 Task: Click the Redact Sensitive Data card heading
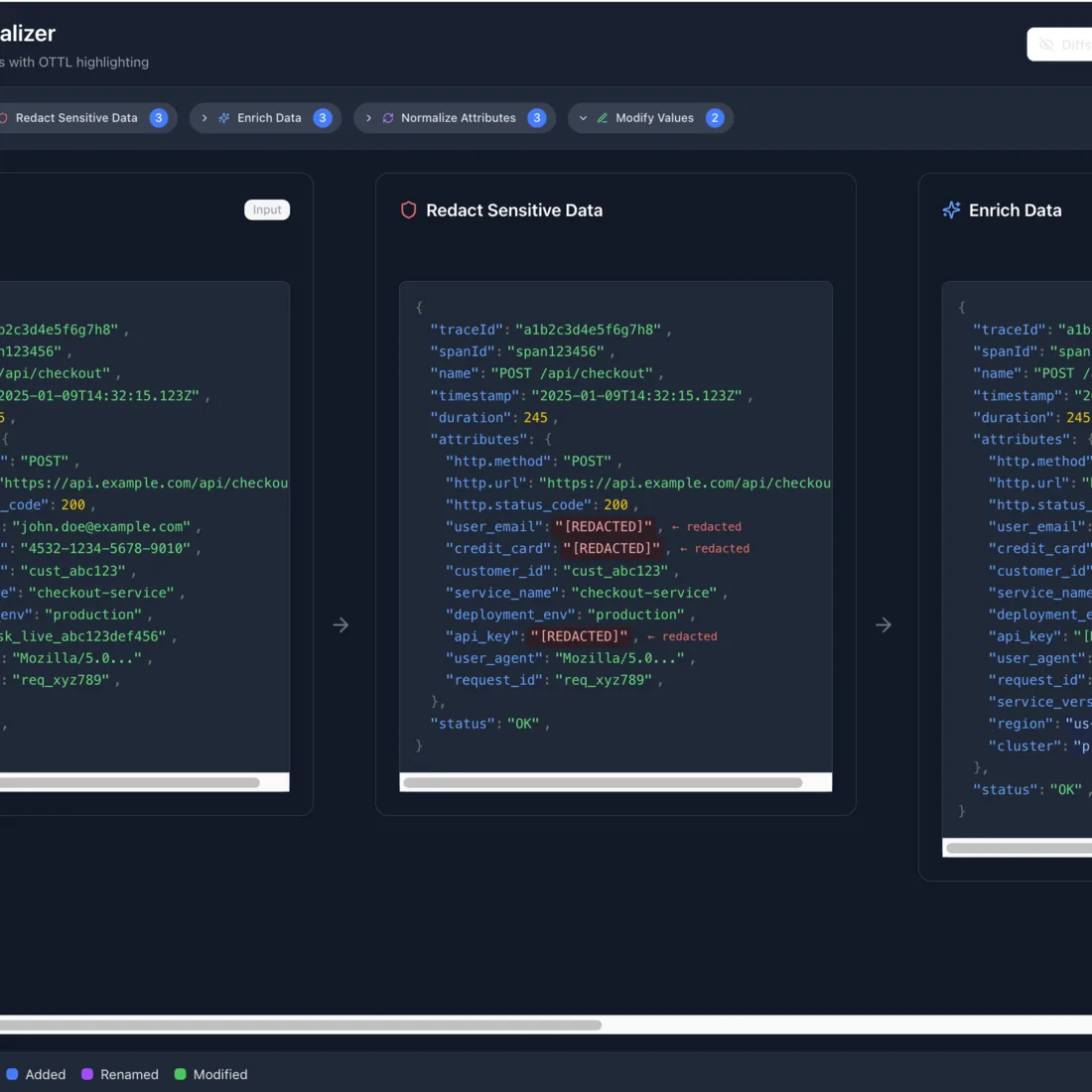tap(514, 210)
